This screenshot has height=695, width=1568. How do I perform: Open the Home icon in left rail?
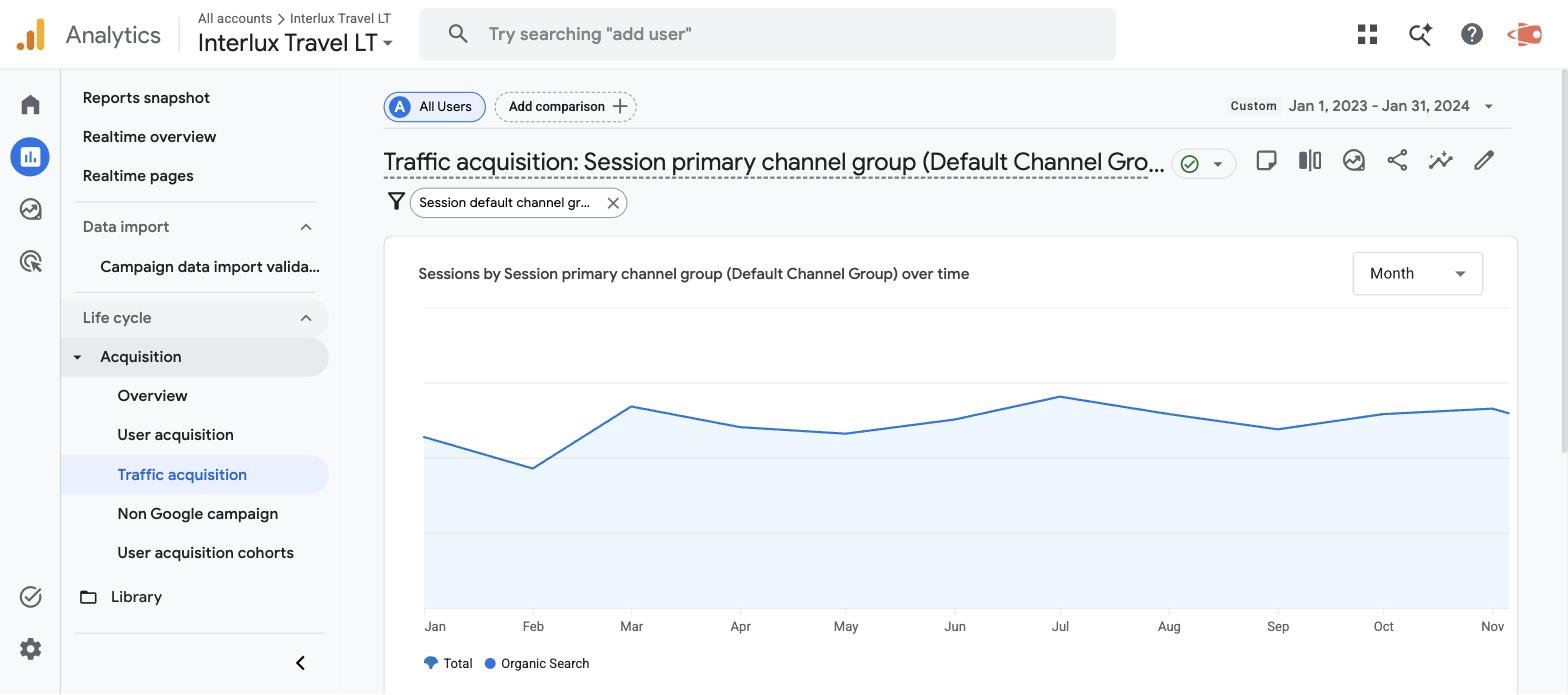[x=30, y=105]
